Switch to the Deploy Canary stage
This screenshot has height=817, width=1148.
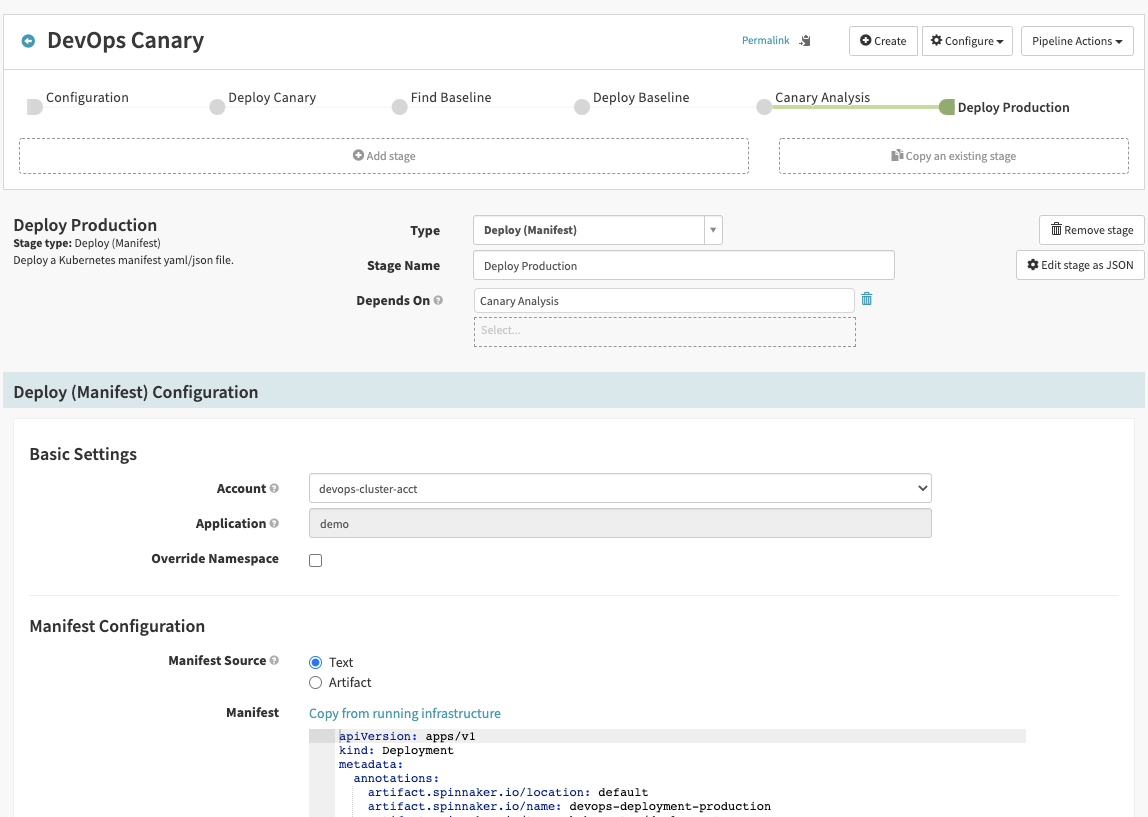pyautogui.click(x=217, y=106)
